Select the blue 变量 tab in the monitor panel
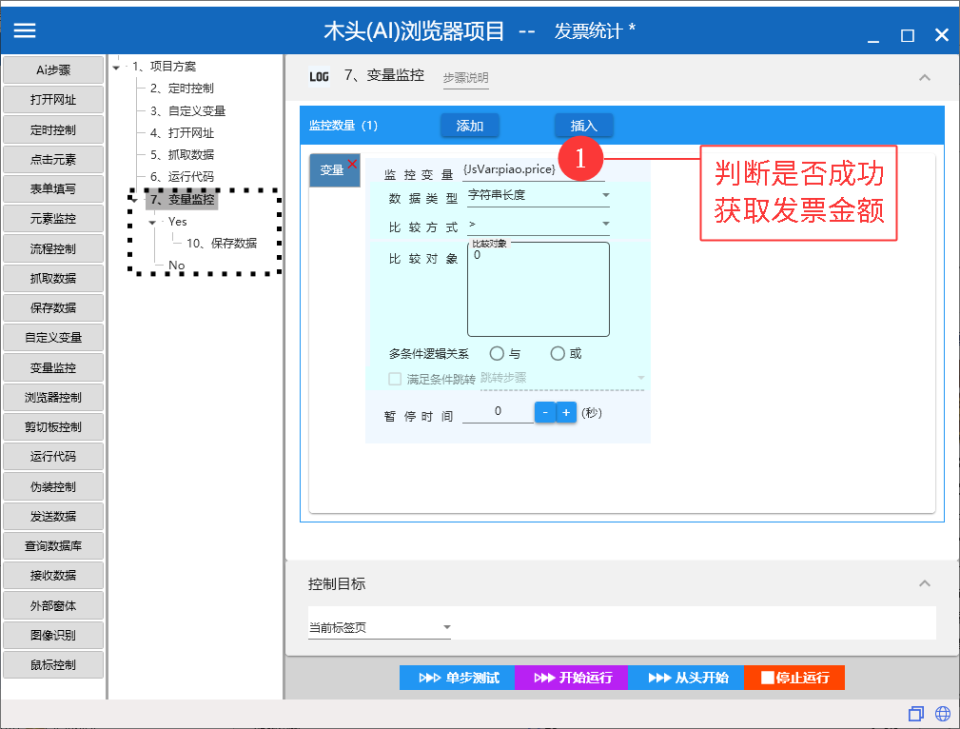The image size is (960, 729). [x=331, y=169]
